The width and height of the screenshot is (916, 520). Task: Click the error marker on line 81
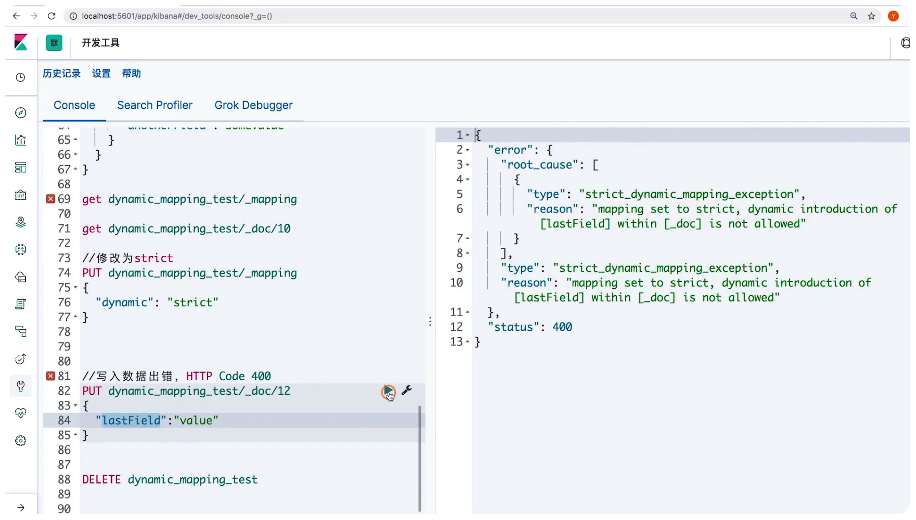[x=50, y=376]
